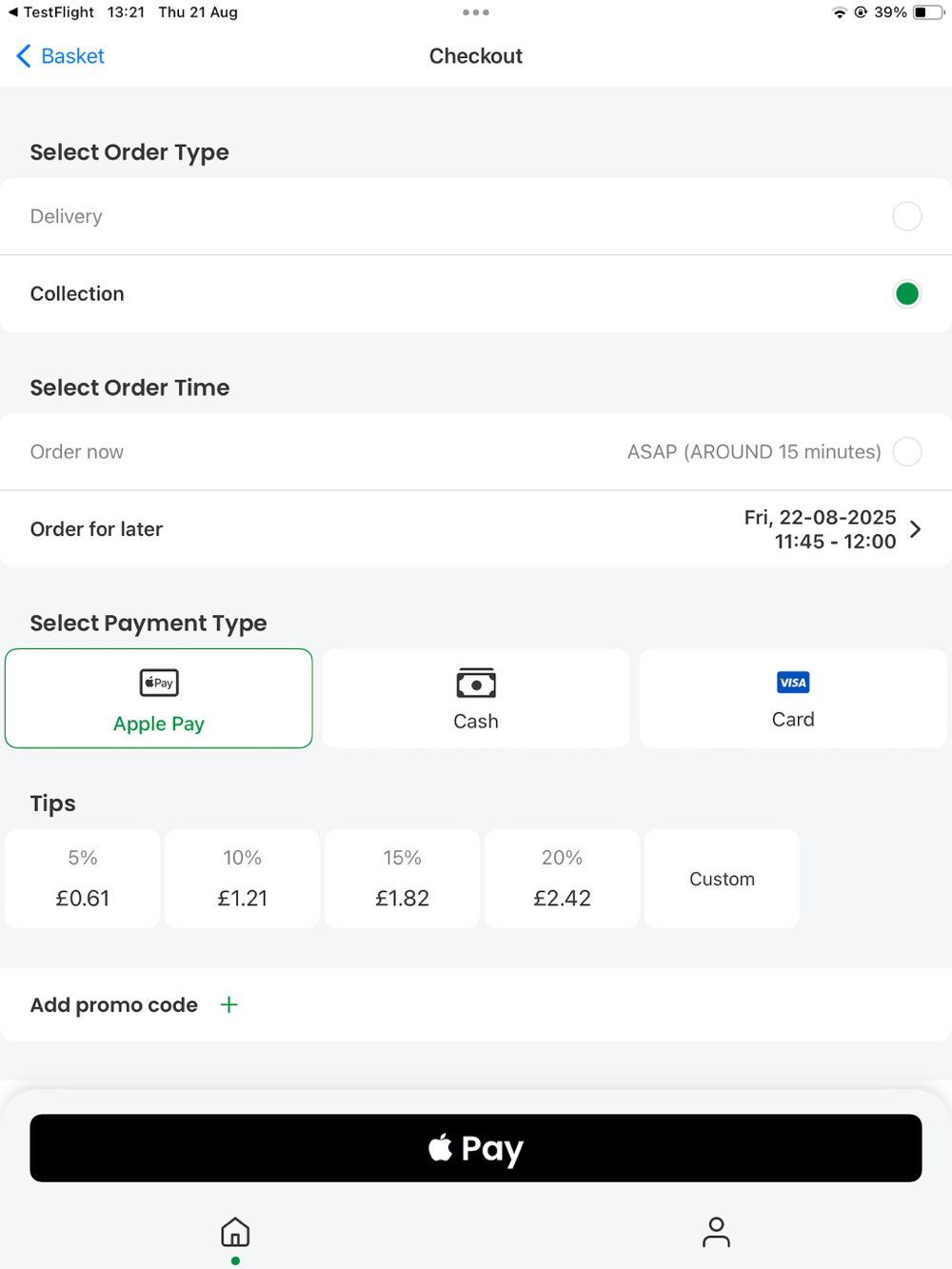Open the profile account icon
The width and height of the screenshot is (952, 1269).
point(716,1233)
